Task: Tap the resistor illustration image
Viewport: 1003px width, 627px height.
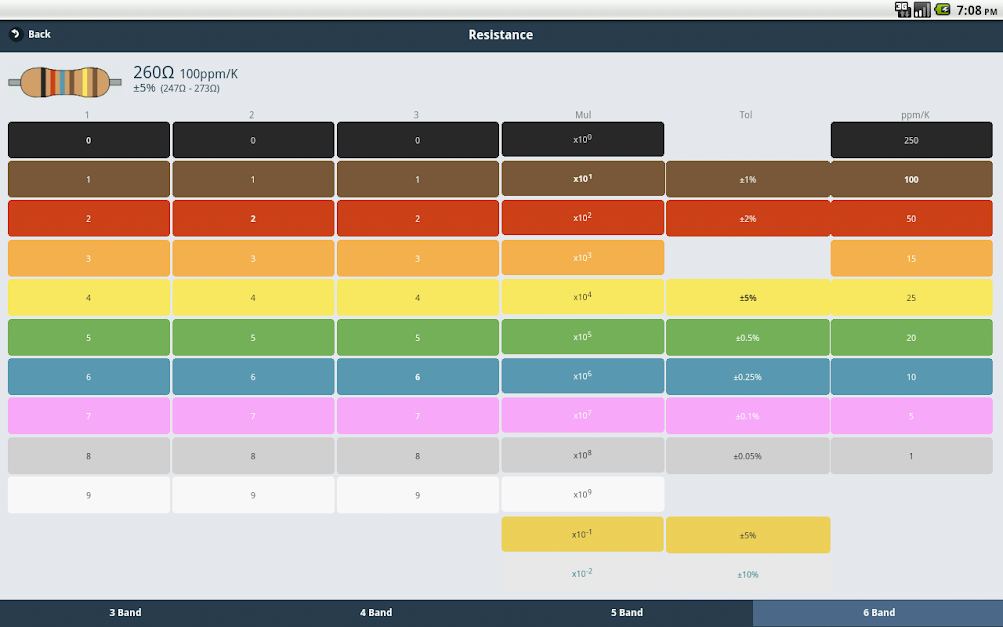Action: pos(65,82)
